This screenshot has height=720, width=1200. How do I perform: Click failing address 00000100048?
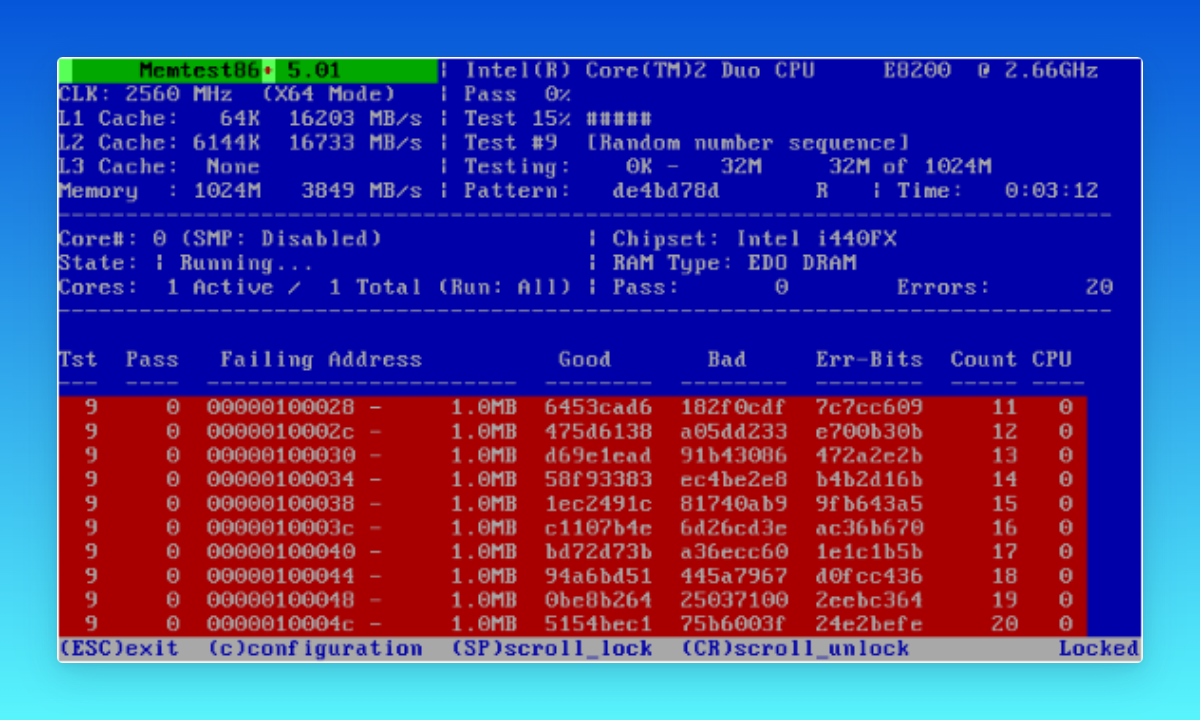(x=281, y=599)
